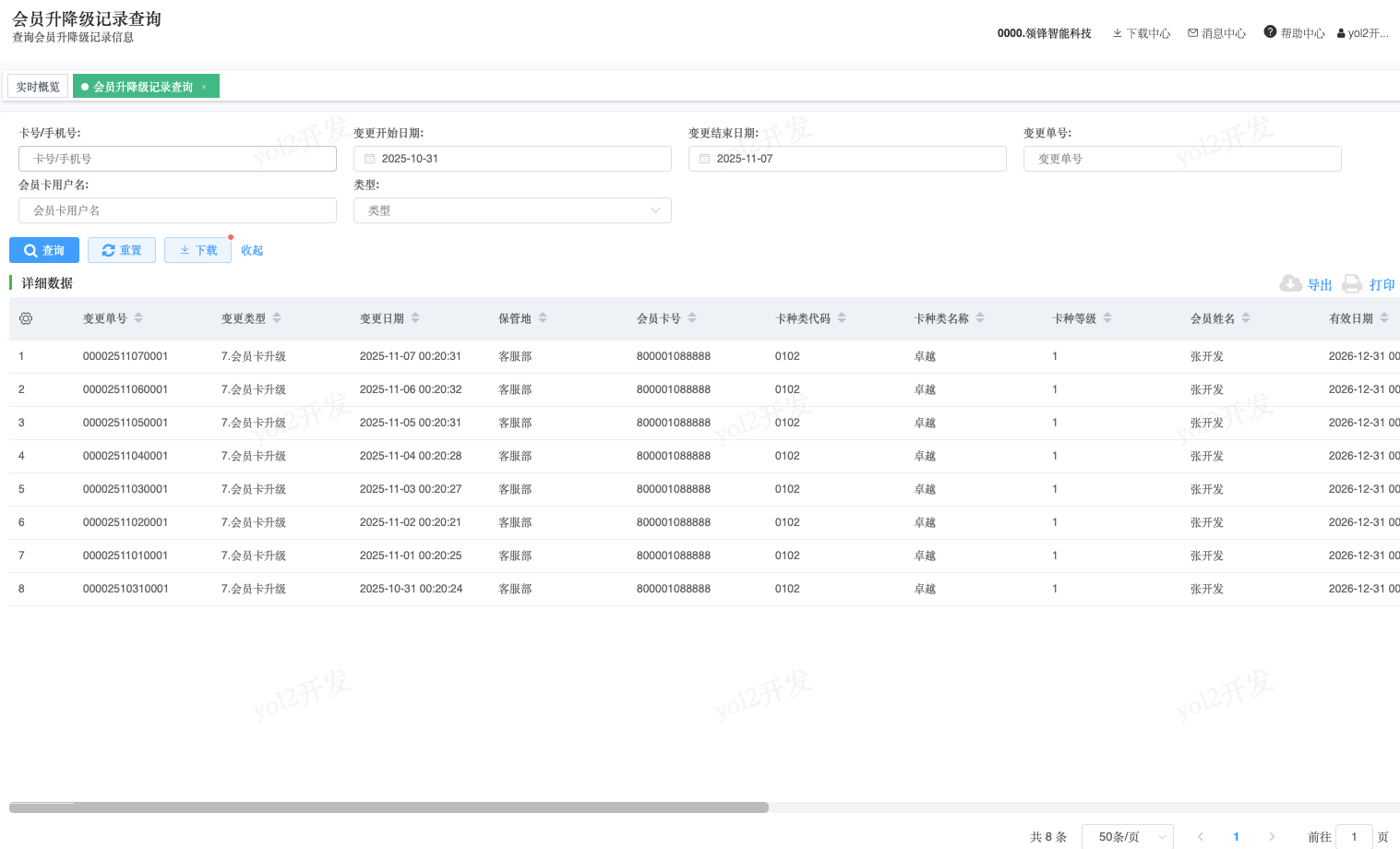Open 消息中心 message center
Viewport: 1400px width, 849px height.
pyautogui.click(x=1216, y=33)
